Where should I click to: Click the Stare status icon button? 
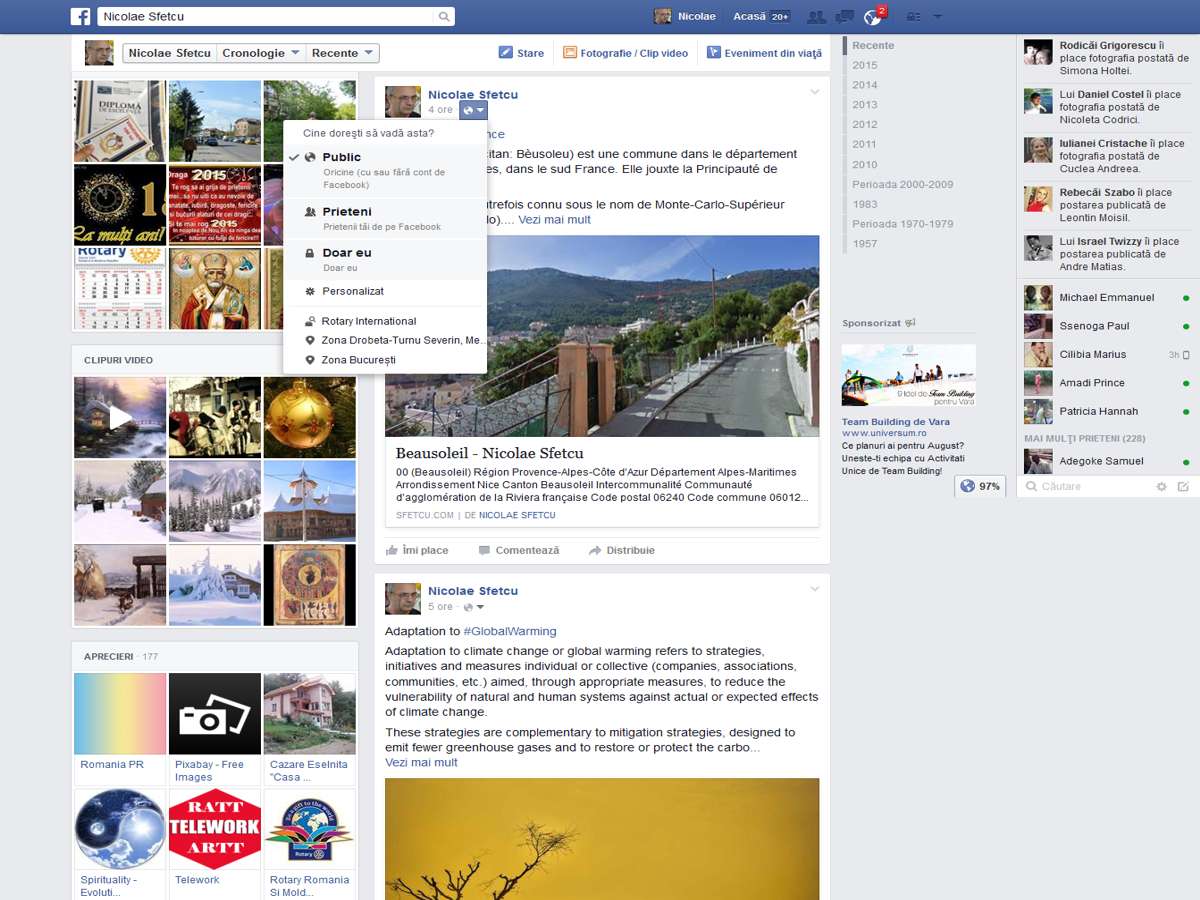click(x=506, y=52)
